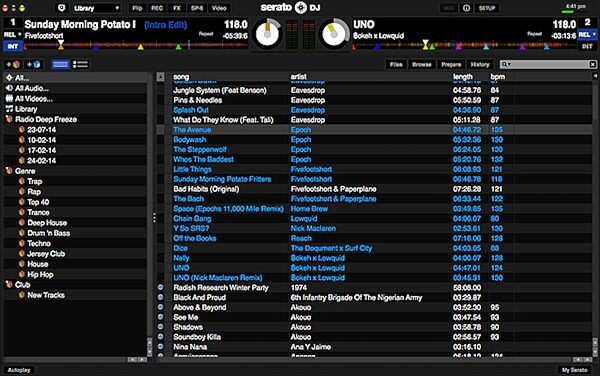Clear the search box with X
Viewport: 600px width, 376px height.
[x=593, y=64]
